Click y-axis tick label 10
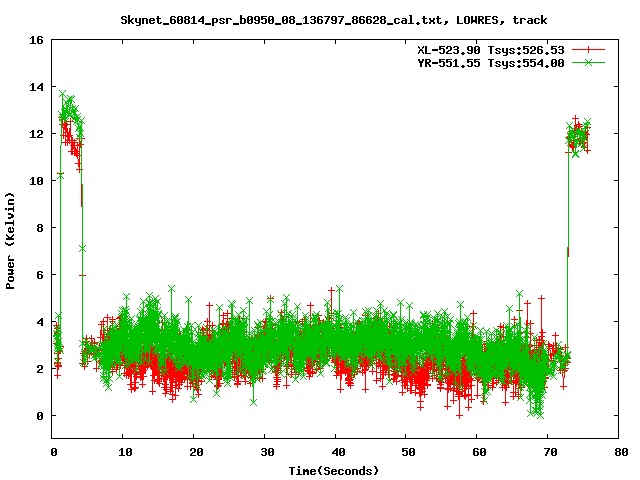 coord(36,181)
